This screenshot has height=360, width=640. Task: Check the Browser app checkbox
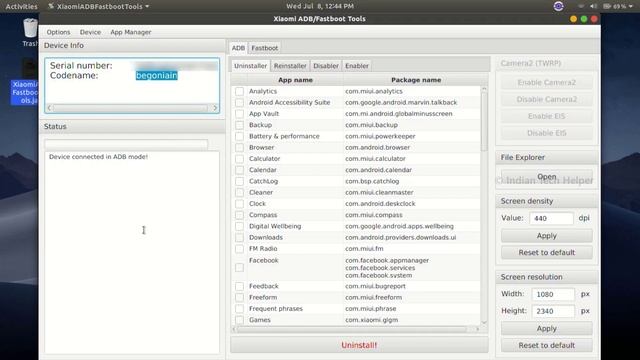[x=239, y=147]
